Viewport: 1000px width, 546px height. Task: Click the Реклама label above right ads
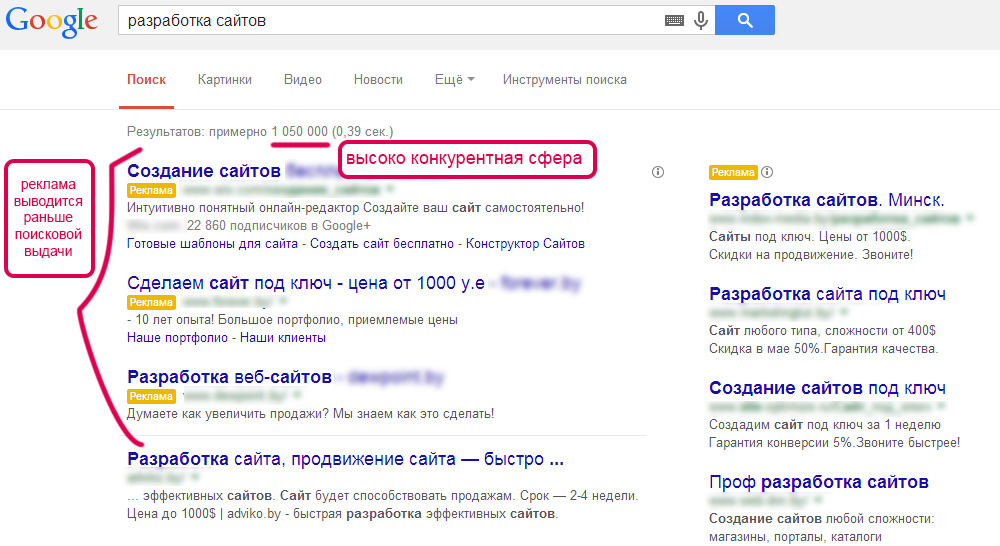coord(733,172)
